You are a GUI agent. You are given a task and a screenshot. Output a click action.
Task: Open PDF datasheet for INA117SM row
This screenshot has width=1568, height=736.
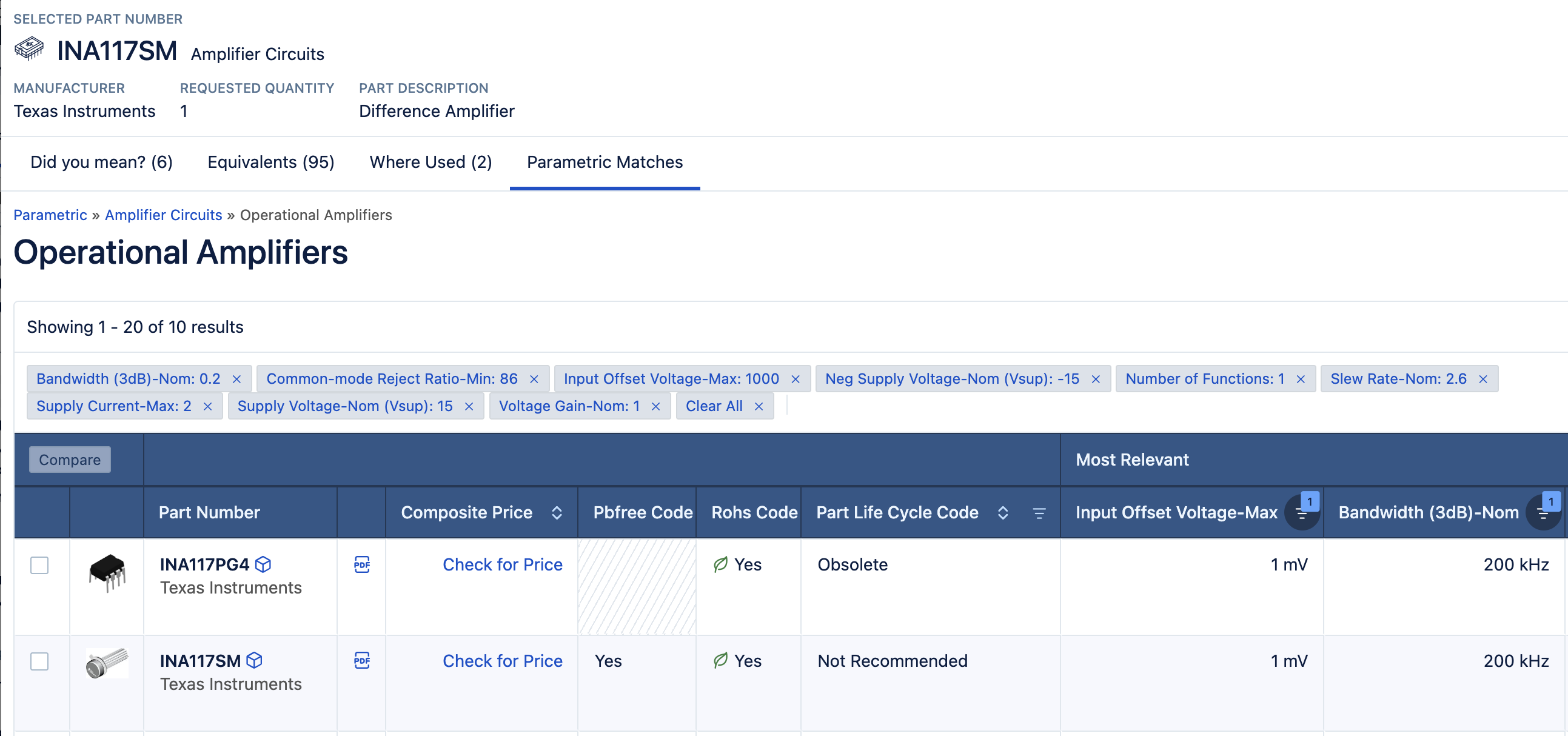(361, 660)
